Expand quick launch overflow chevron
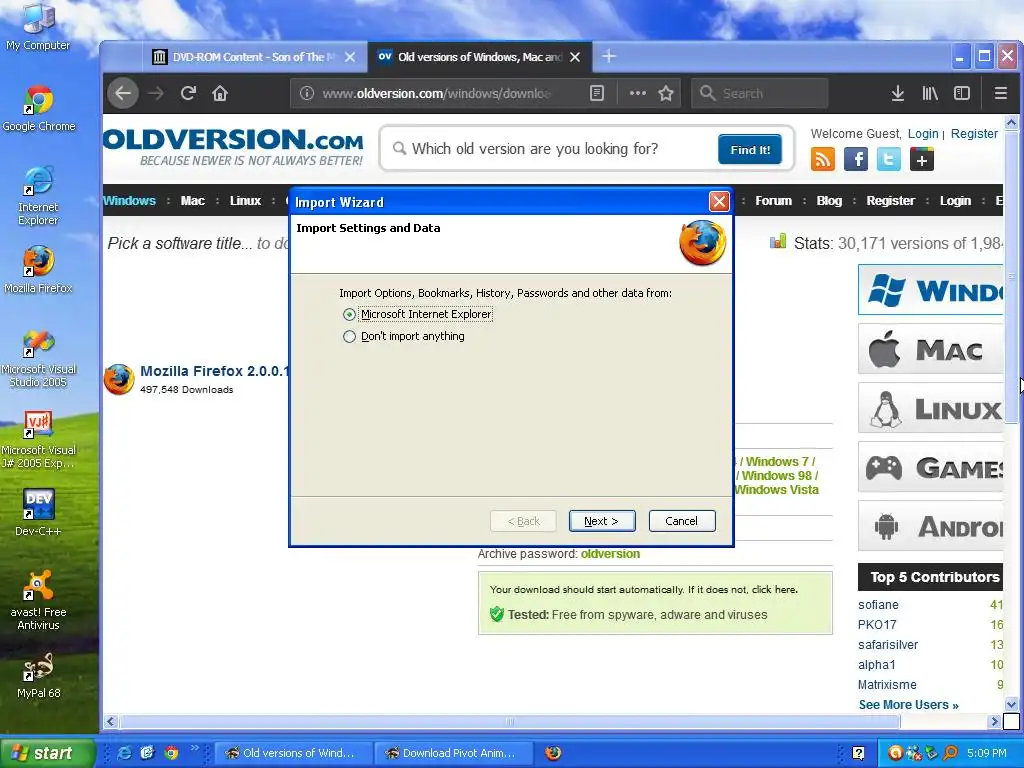Image resolution: width=1024 pixels, height=768 pixels. [x=195, y=748]
